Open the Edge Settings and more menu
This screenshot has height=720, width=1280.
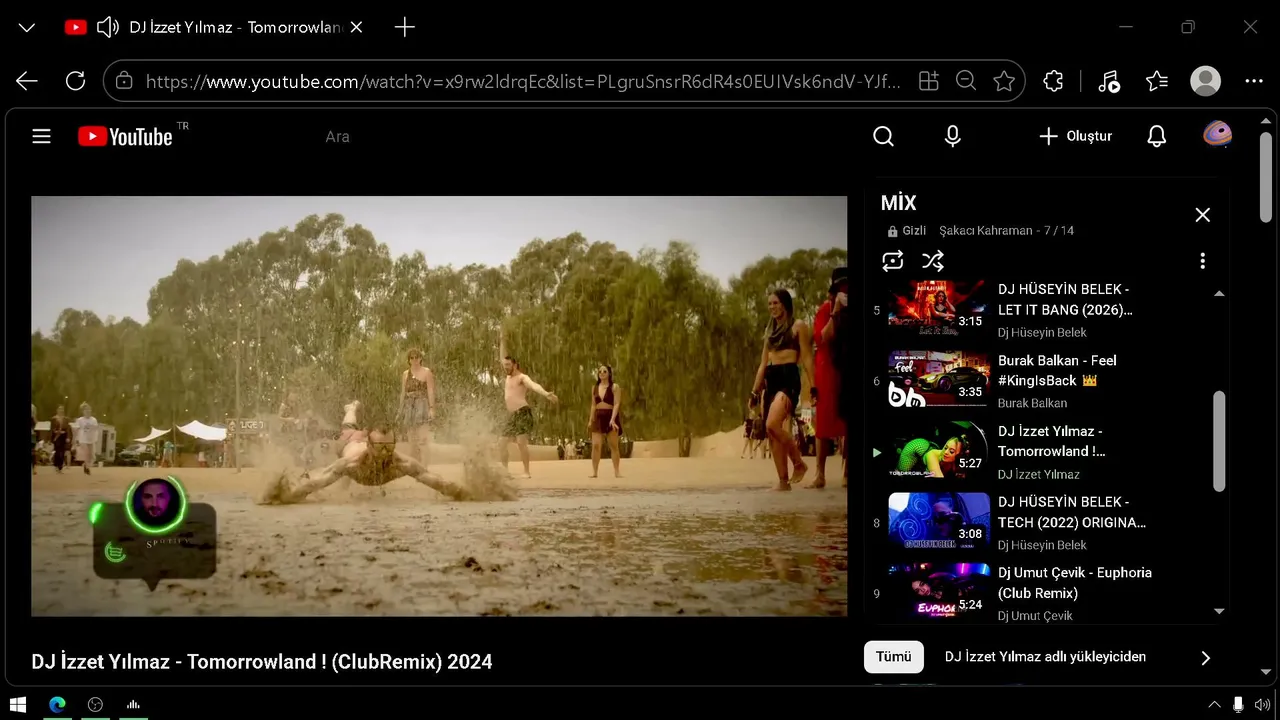pyautogui.click(x=1254, y=81)
